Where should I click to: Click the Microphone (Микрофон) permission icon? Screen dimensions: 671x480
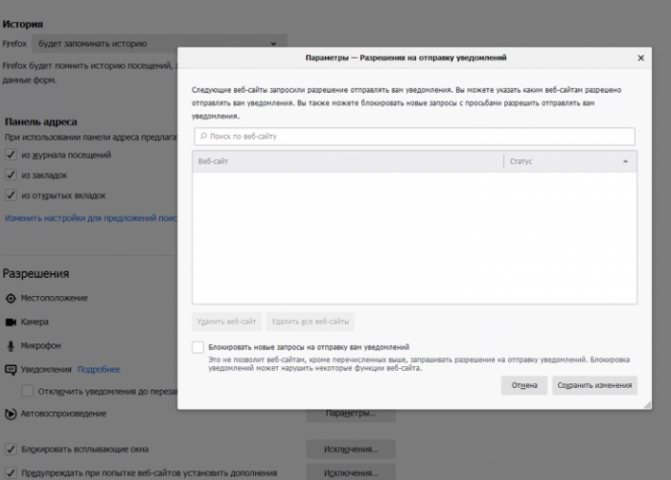pyautogui.click(x=11, y=345)
